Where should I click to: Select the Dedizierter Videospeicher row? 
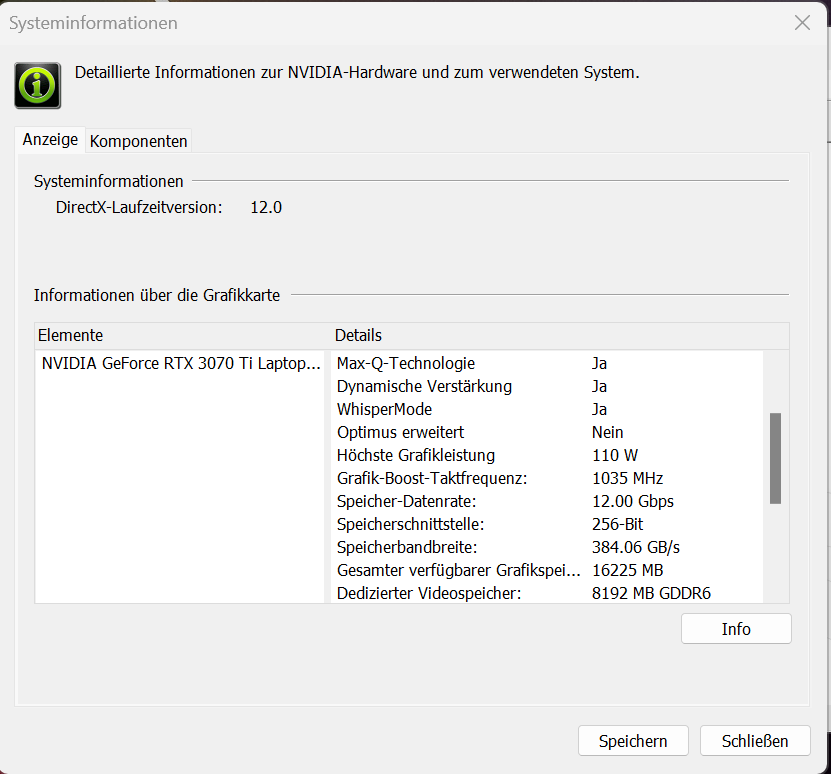(x=547, y=593)
